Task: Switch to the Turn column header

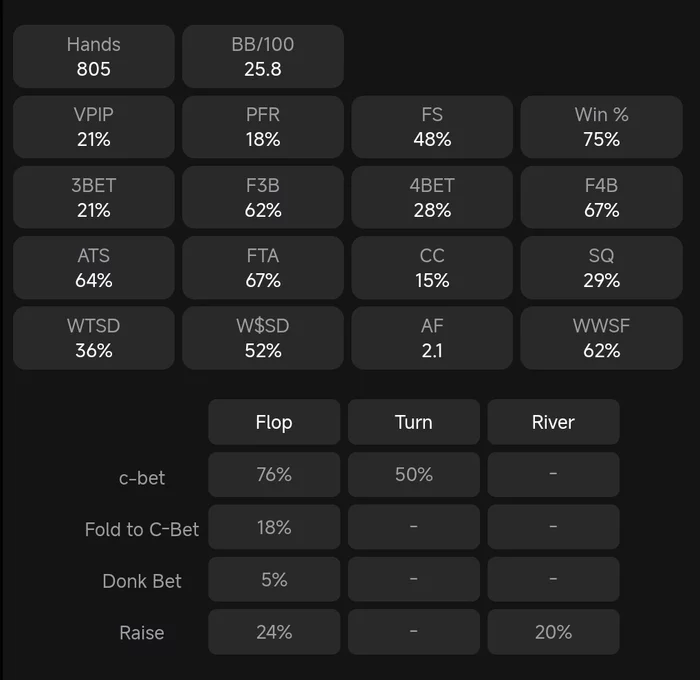Action: pyautogui.click(x=414, y=422)
